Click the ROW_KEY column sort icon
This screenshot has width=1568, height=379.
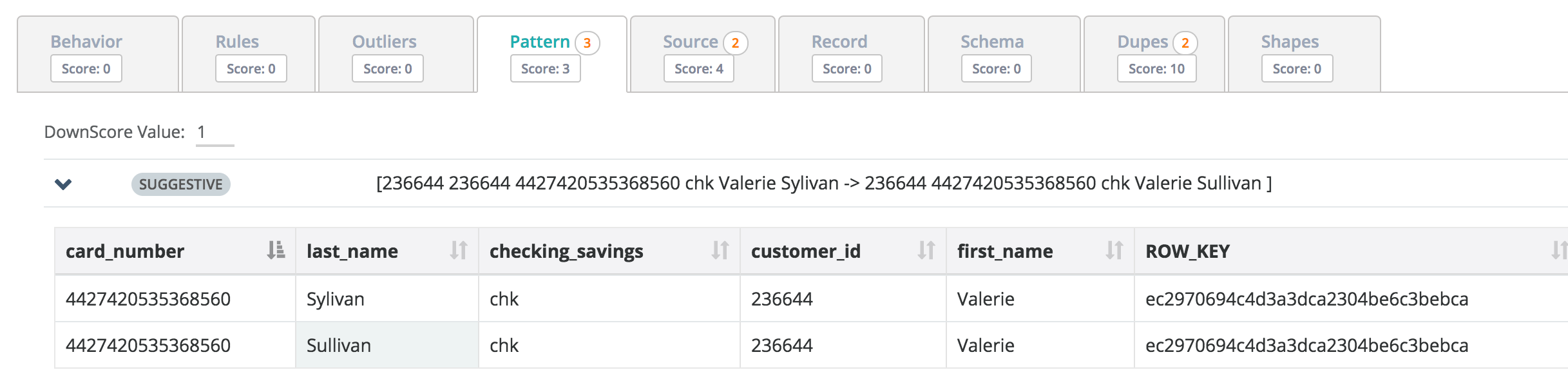click(1559, 250)
